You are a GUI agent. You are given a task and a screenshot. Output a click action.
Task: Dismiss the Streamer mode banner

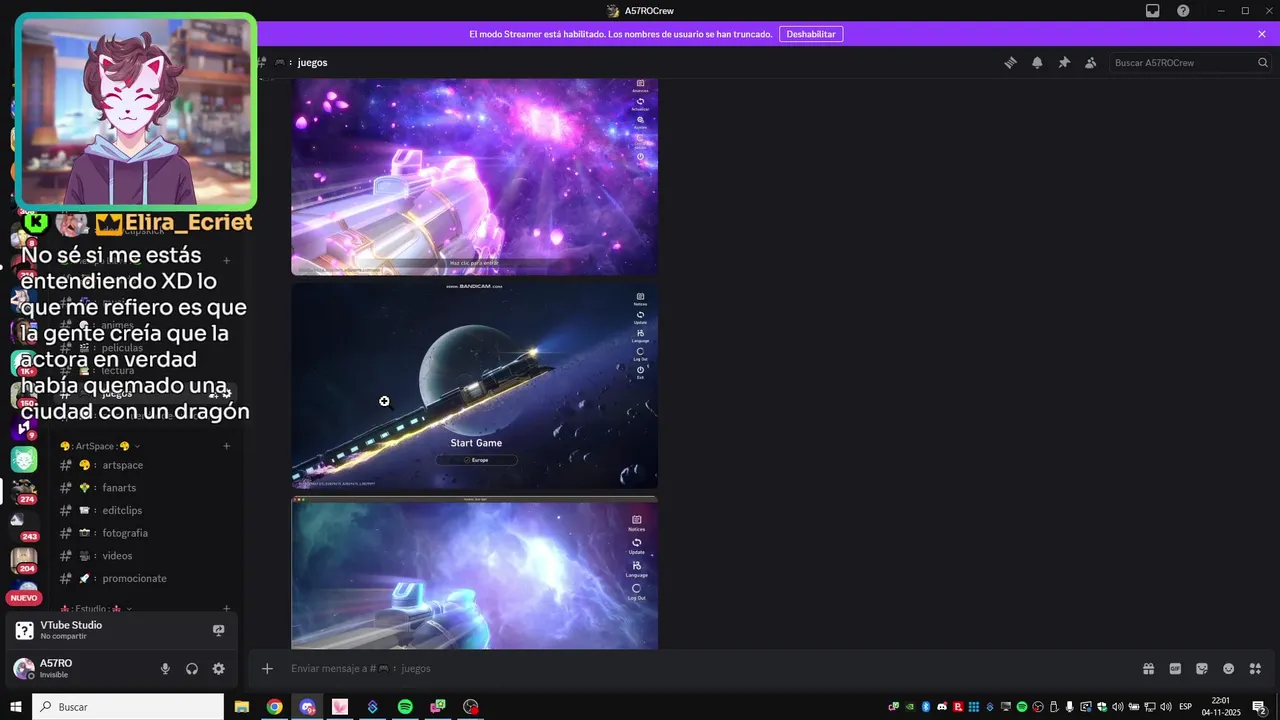tap(1262, 34)
